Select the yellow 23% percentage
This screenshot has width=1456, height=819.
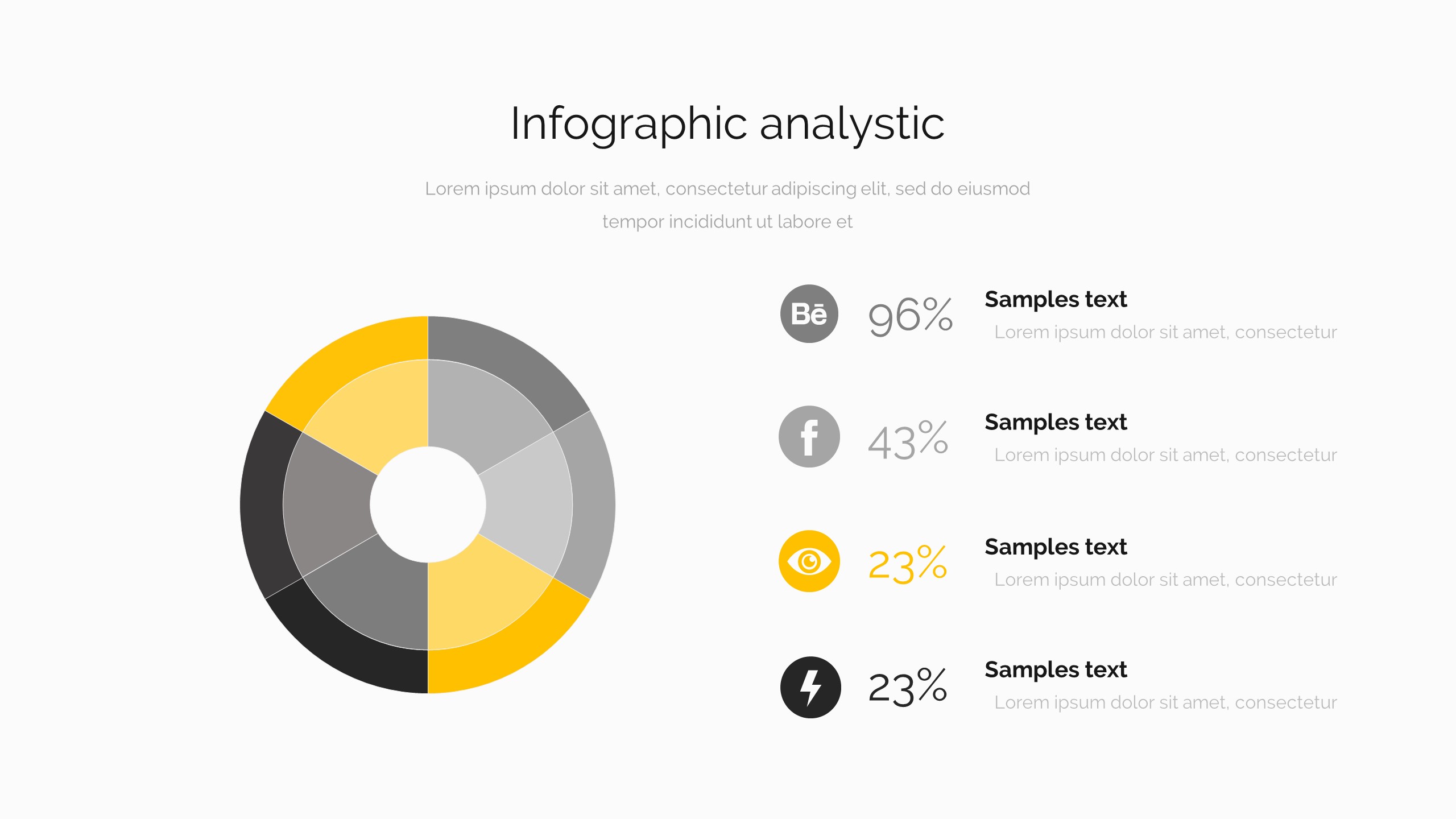click(908, 564)
